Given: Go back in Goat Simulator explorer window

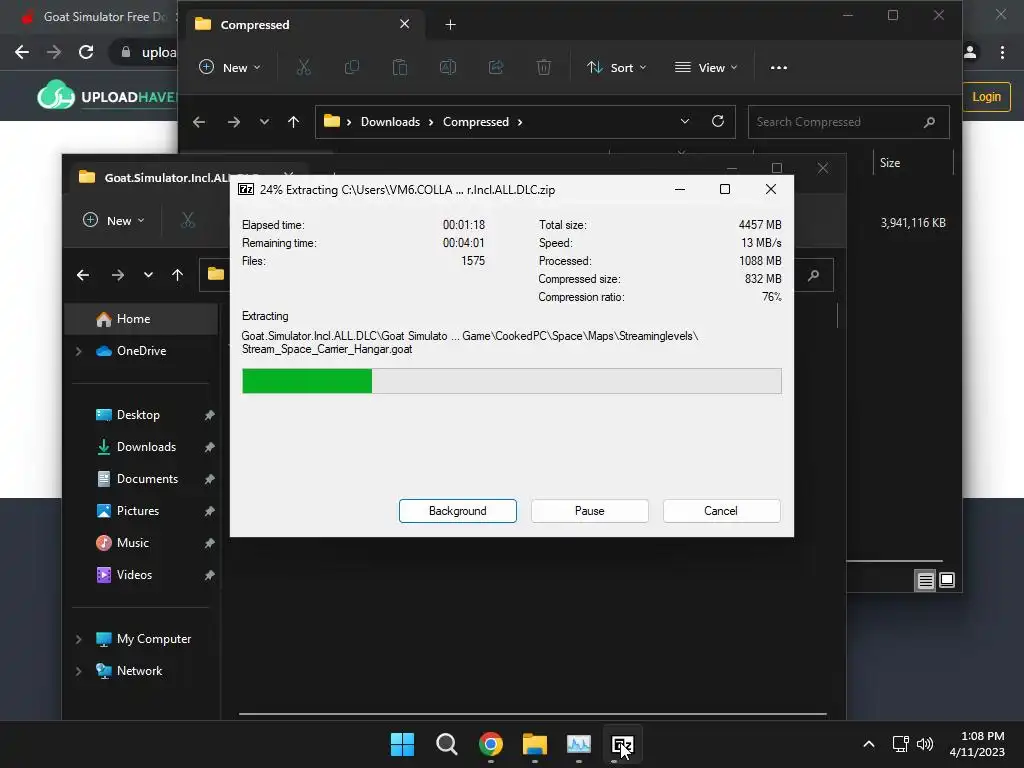Looking at the screenshot, I should tap(83, 275).
